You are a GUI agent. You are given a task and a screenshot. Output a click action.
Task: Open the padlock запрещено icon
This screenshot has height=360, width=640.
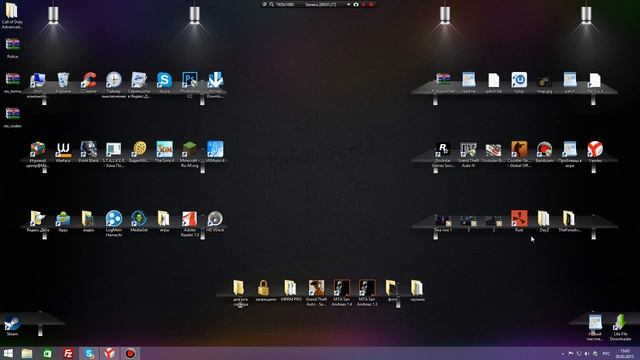coord(264,288)
